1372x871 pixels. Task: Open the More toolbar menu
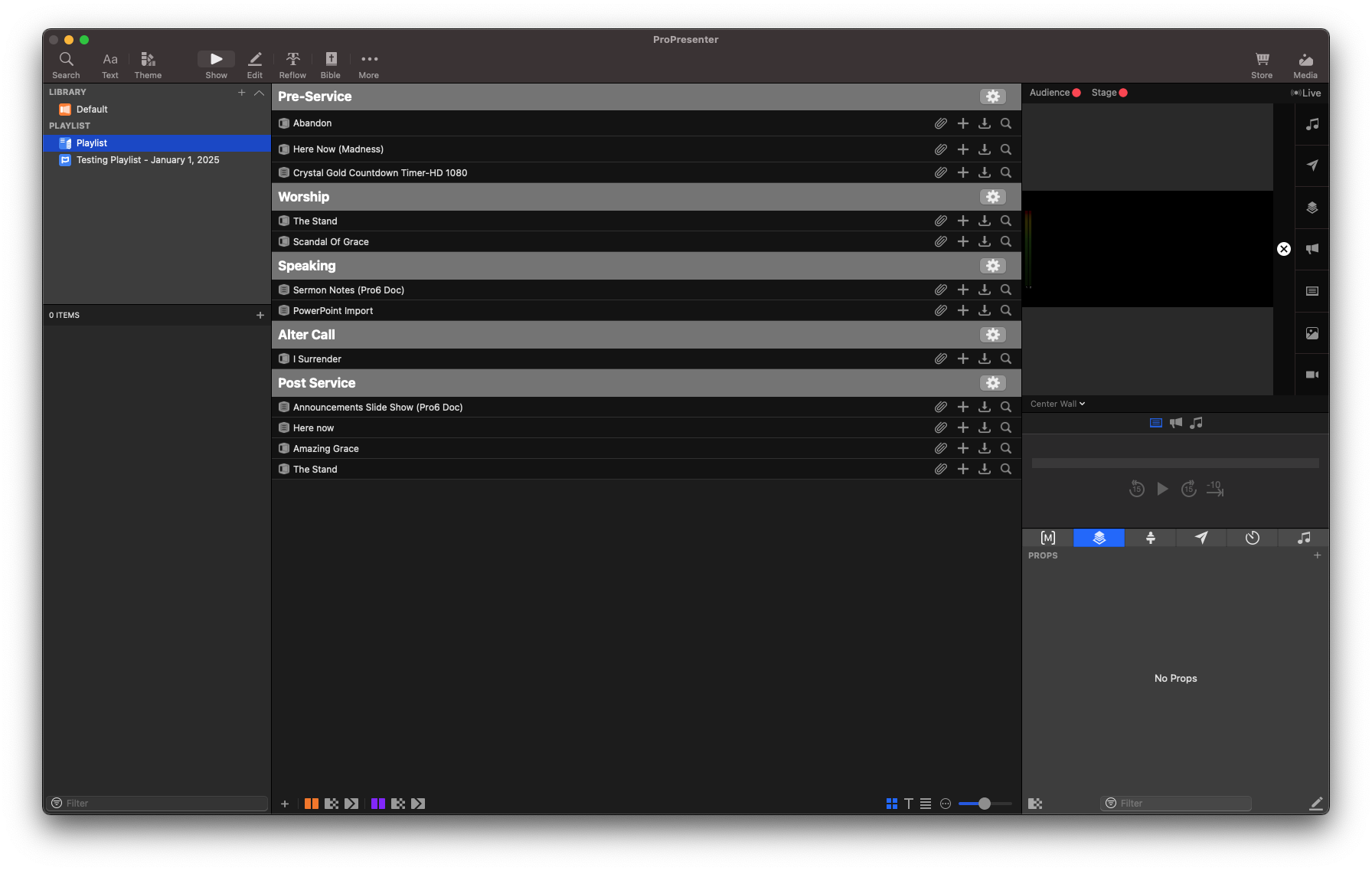tap(369, 65)
